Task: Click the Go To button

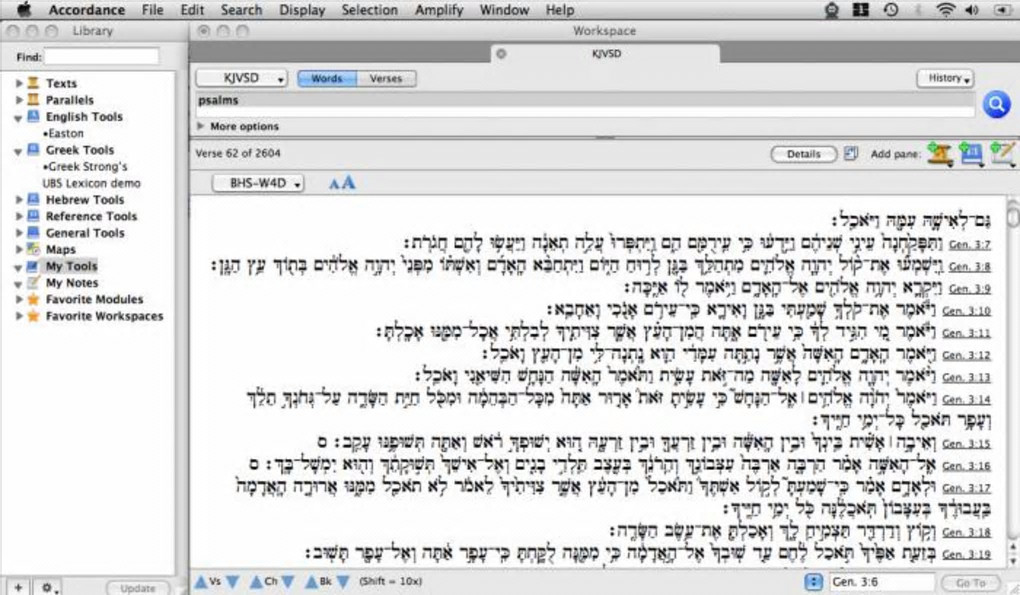Action: (x=971, y=583)
